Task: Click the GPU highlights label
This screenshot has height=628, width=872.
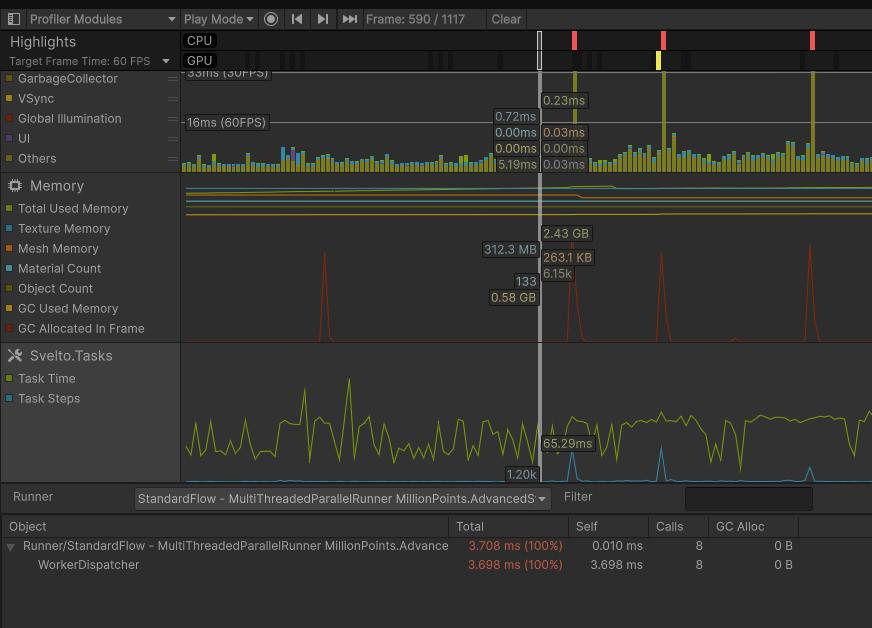Action: coord(199,61)
